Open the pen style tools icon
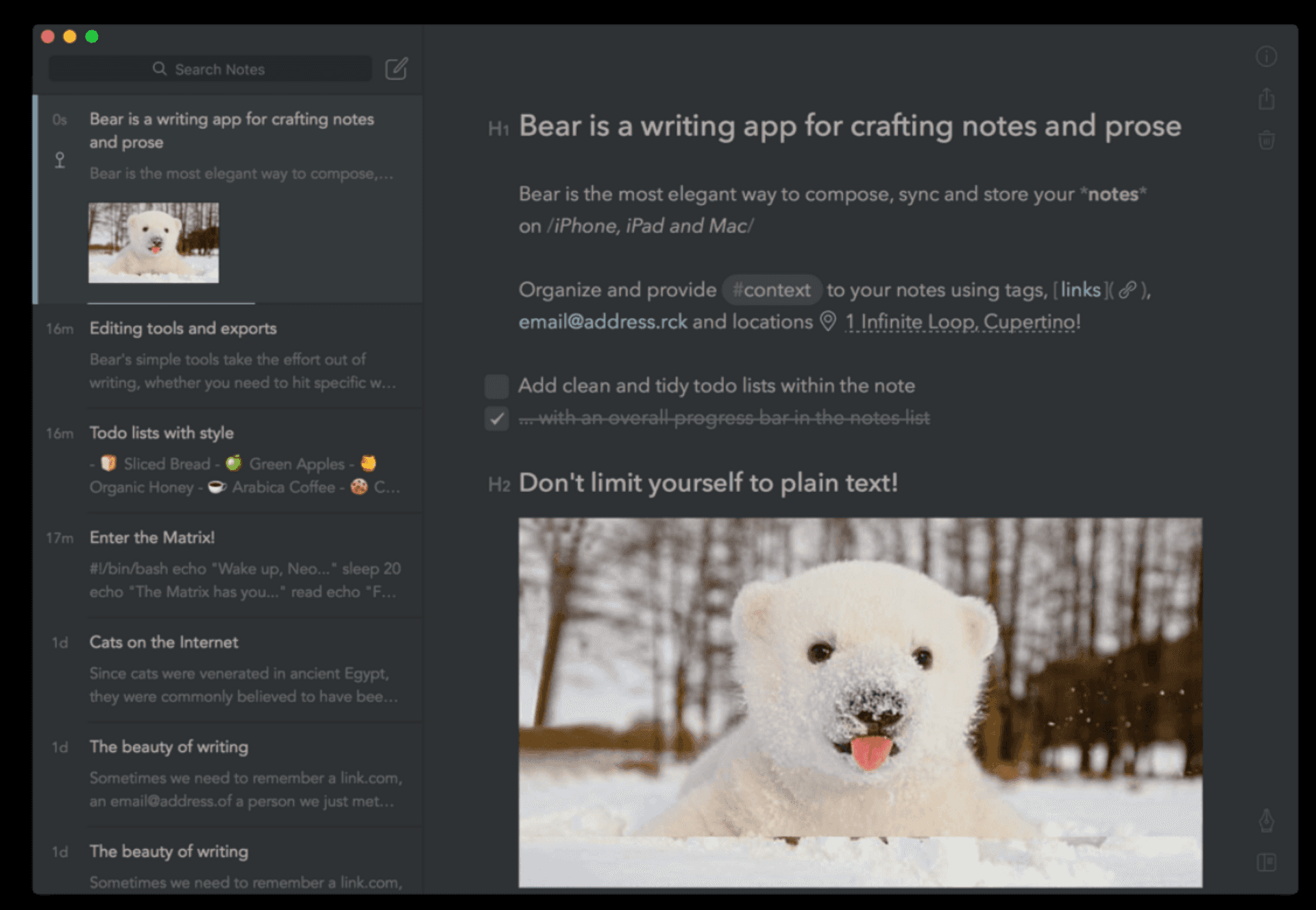Viewport: 1316px width, 910px height. click(x=1266, y=820)
